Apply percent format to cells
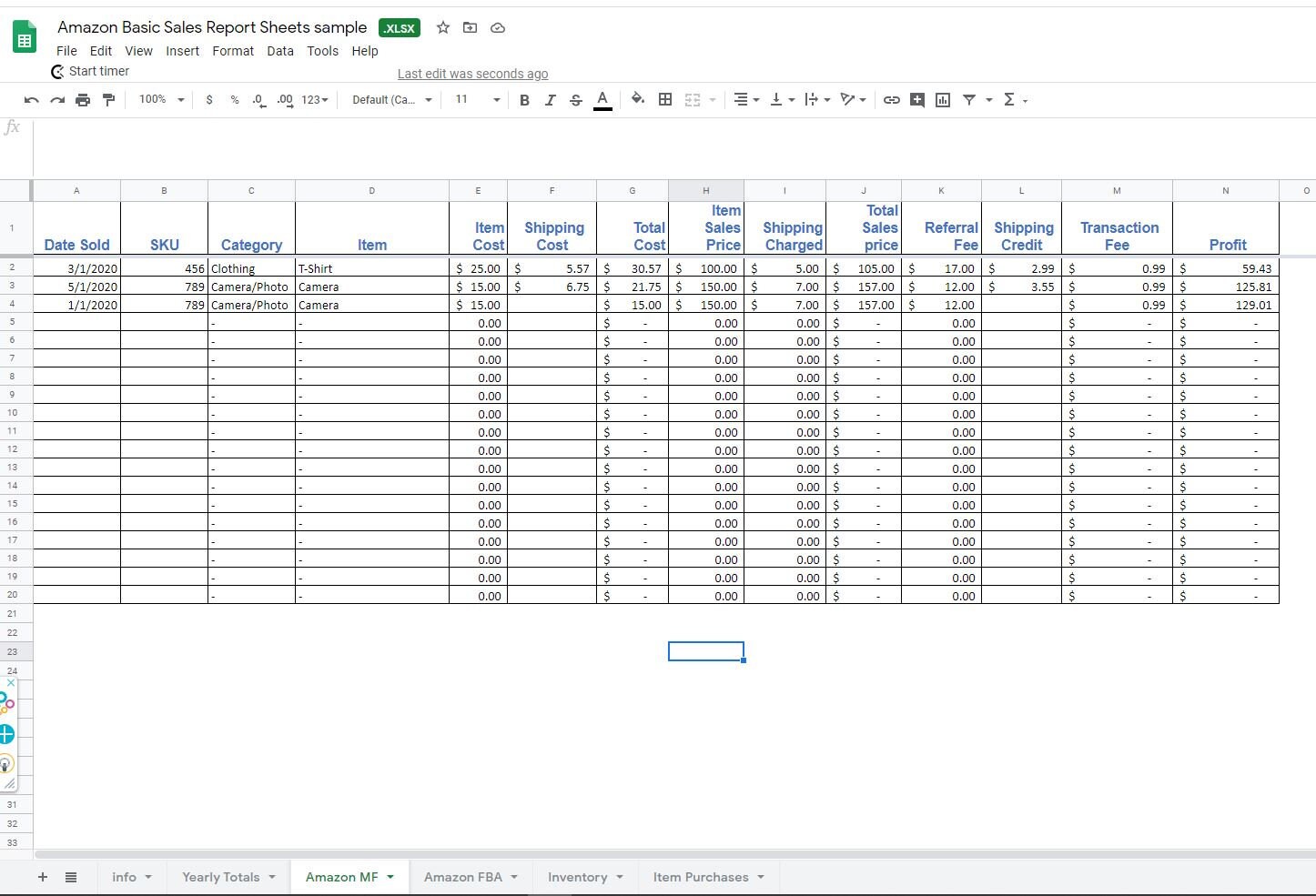This screenshot has height=896, width=1316. point(234,100)
